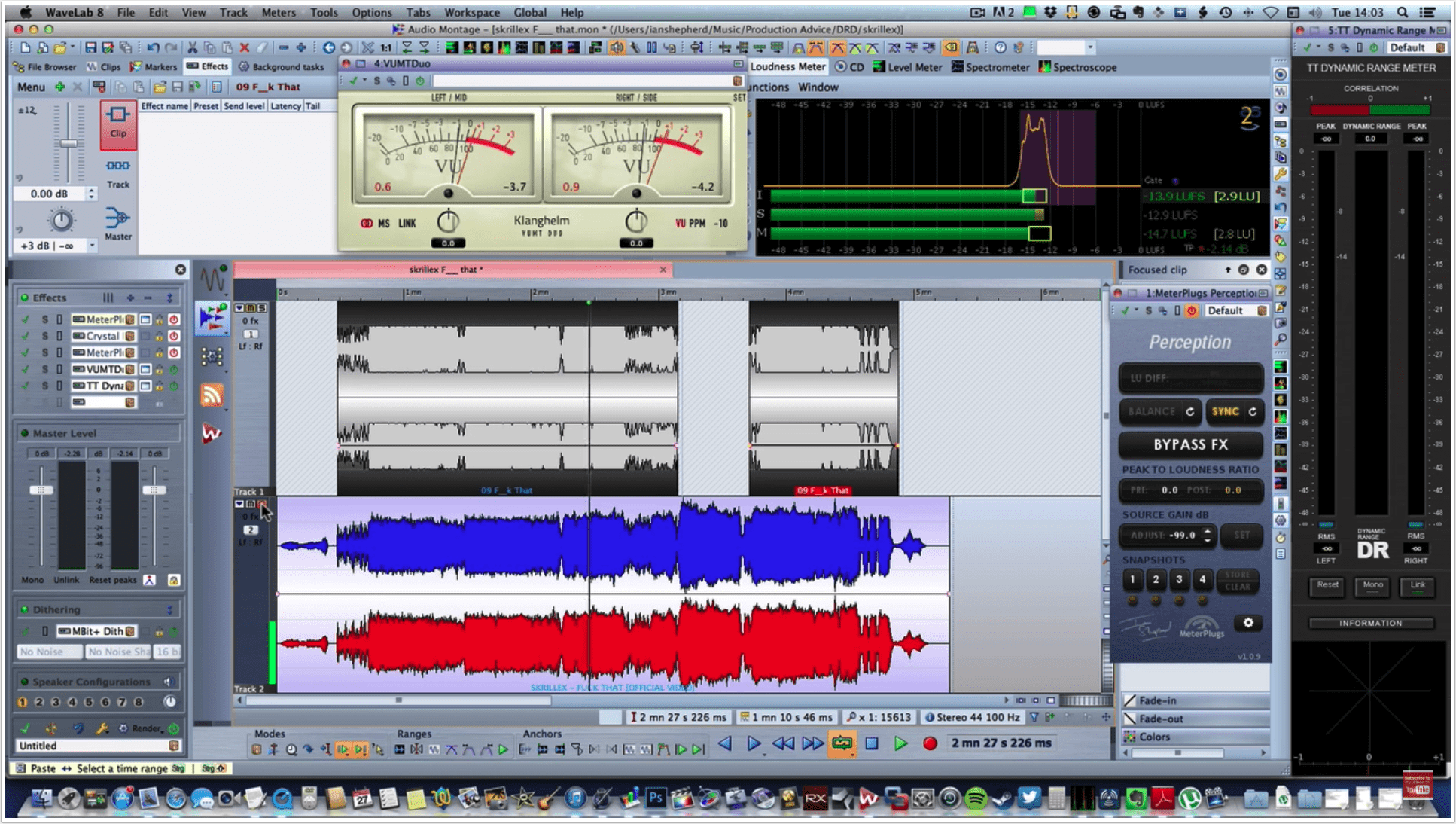Open the Workspace menu
The image size is (1456, 824).
pyautogui.click(x=471, y=12)
